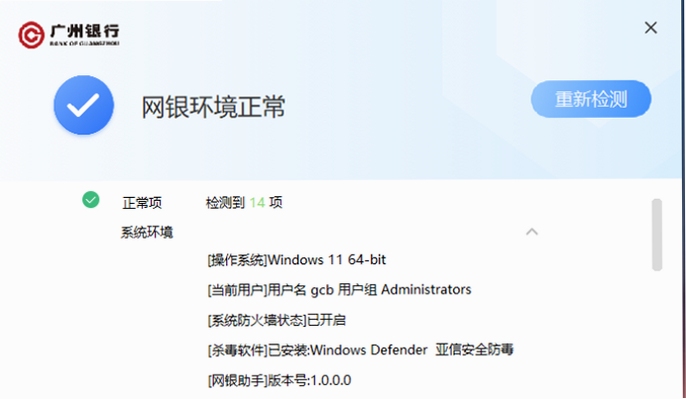The height and width of the screenshot is (399, 686).
Task: Select the 网银环境正常 status heading
Action: pyautogui.click(x=213, y=107)
